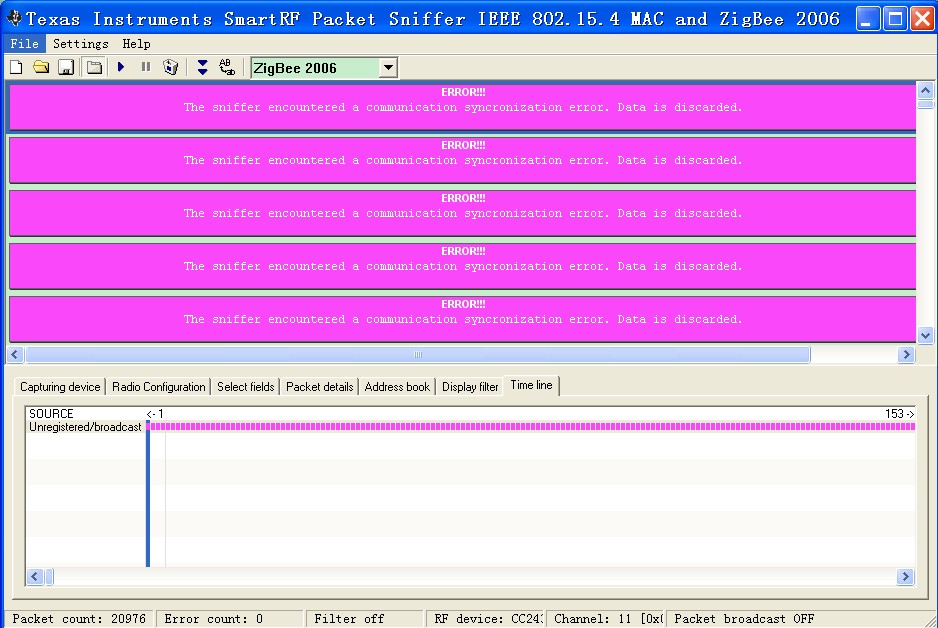Pause packet capture

pyautogui.click(x=145, y=67)
